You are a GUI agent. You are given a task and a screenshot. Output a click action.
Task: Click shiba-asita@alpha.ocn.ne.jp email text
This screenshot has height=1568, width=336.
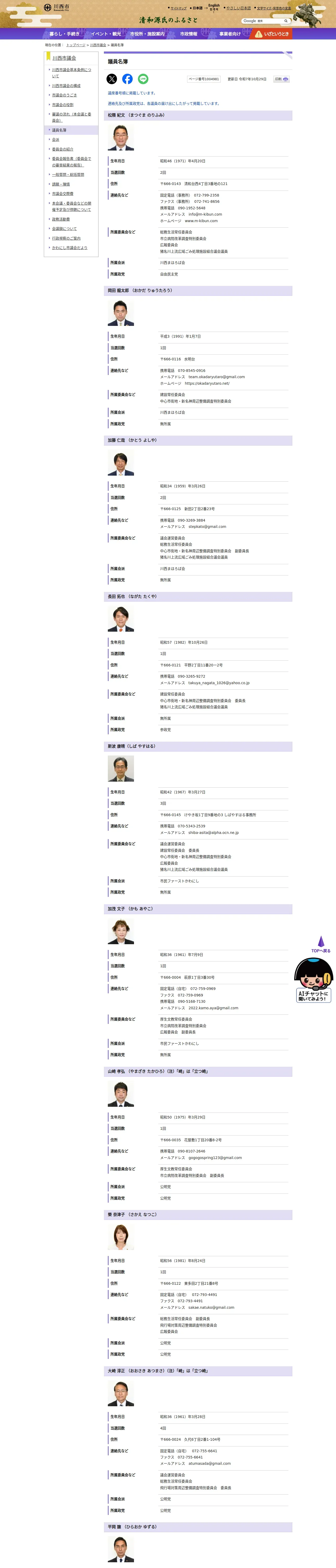click(214, 833)
